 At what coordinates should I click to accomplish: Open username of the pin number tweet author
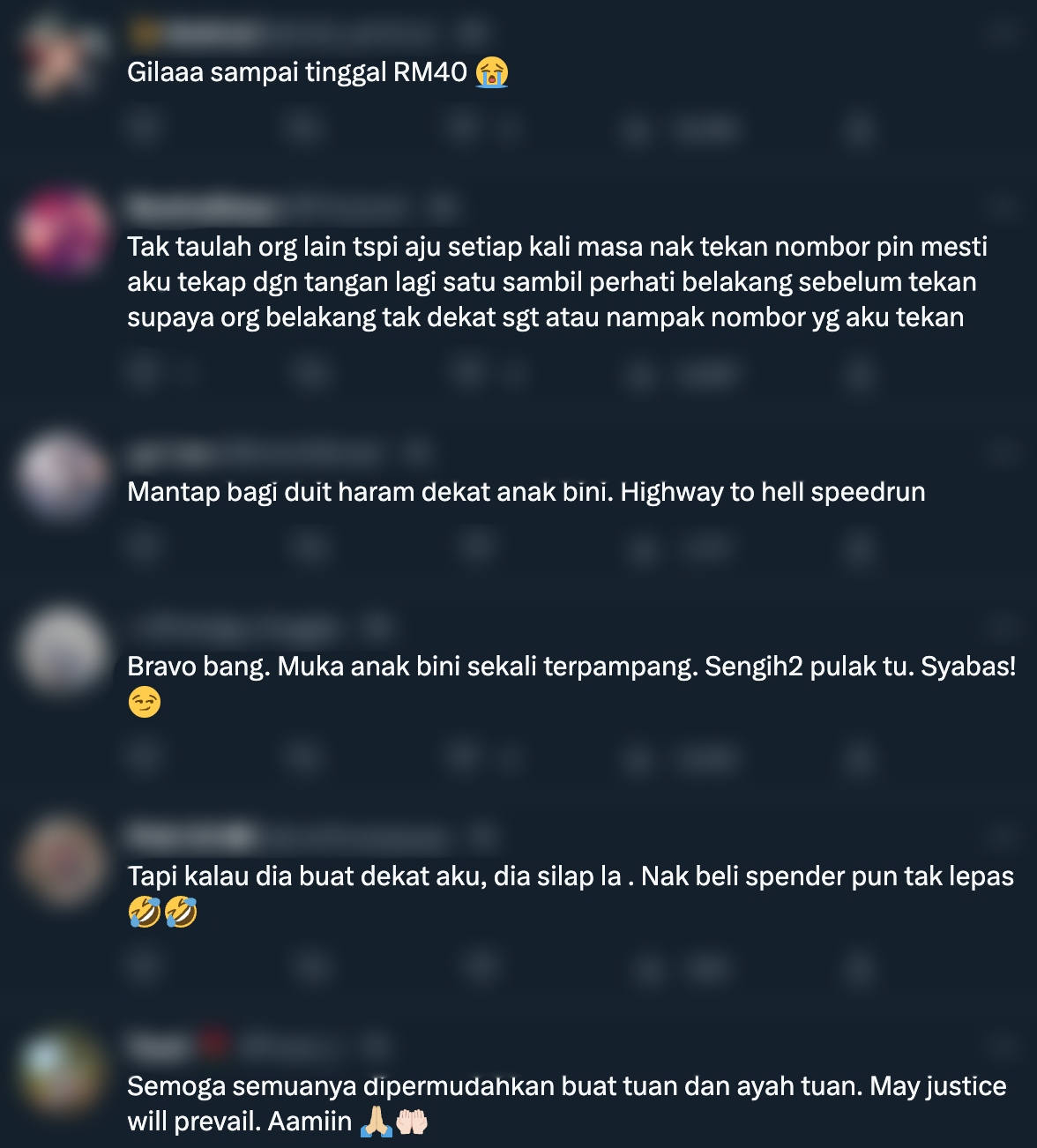coord(201,208)
